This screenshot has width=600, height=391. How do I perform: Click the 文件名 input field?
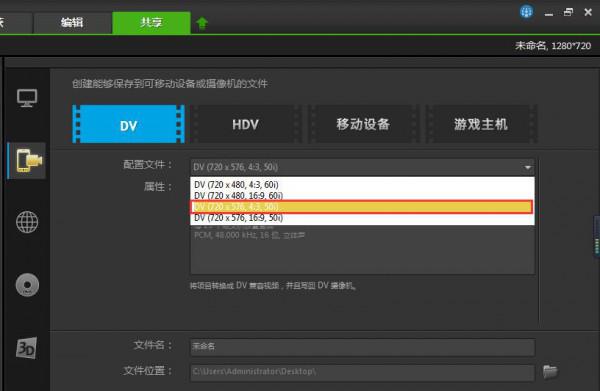[x=362, y=347]
